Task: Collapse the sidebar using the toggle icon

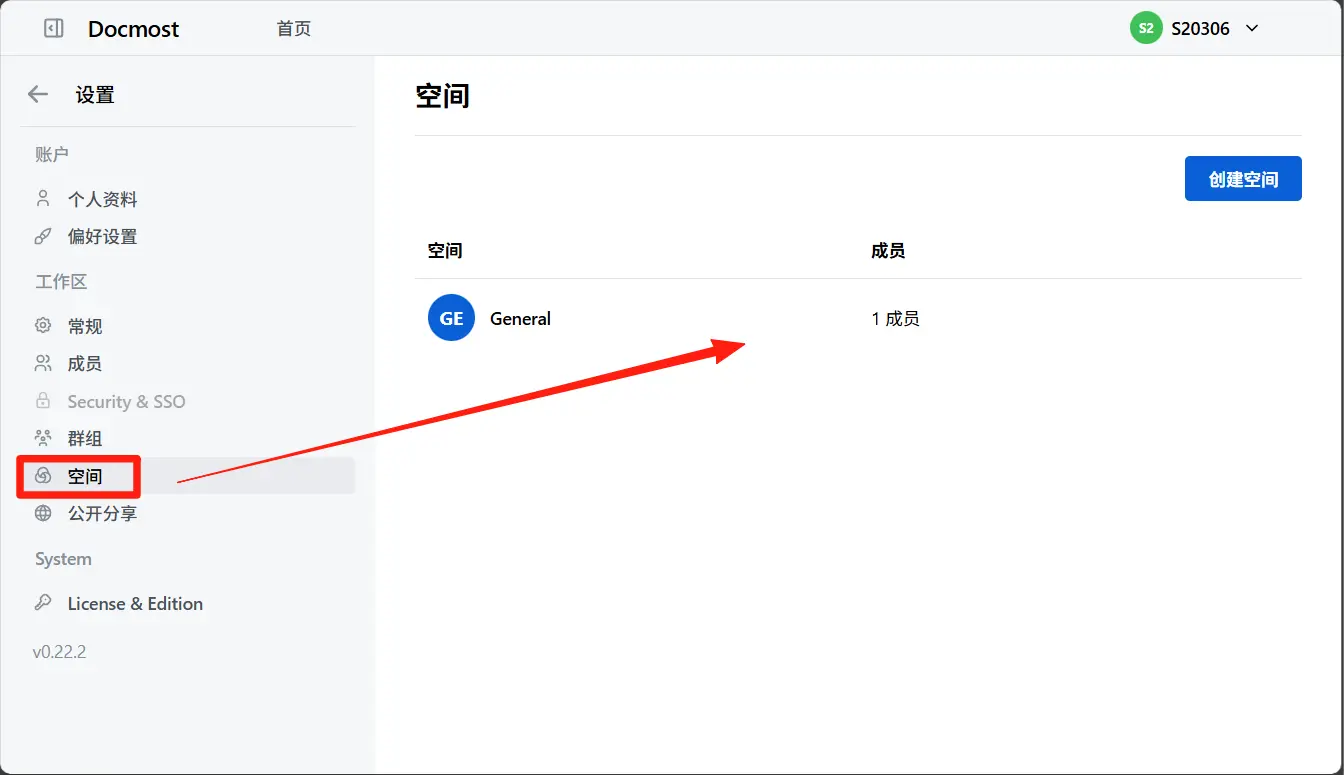Action: 54,29
